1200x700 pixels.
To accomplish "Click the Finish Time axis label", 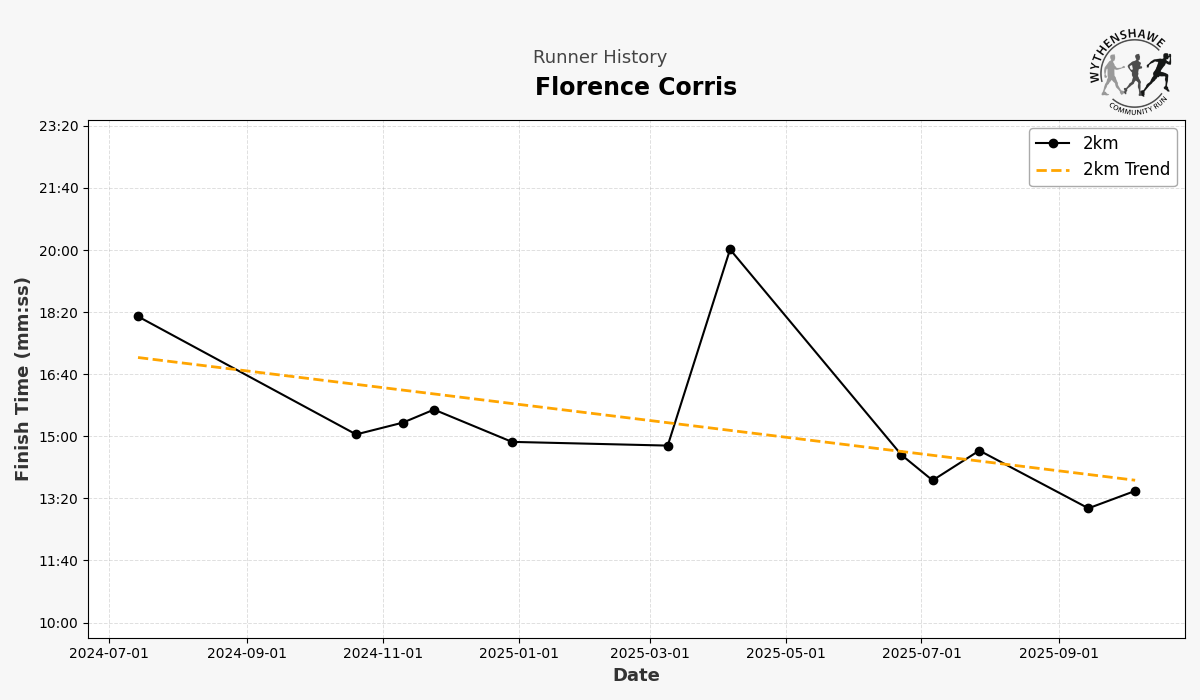I will click(23, 379).
